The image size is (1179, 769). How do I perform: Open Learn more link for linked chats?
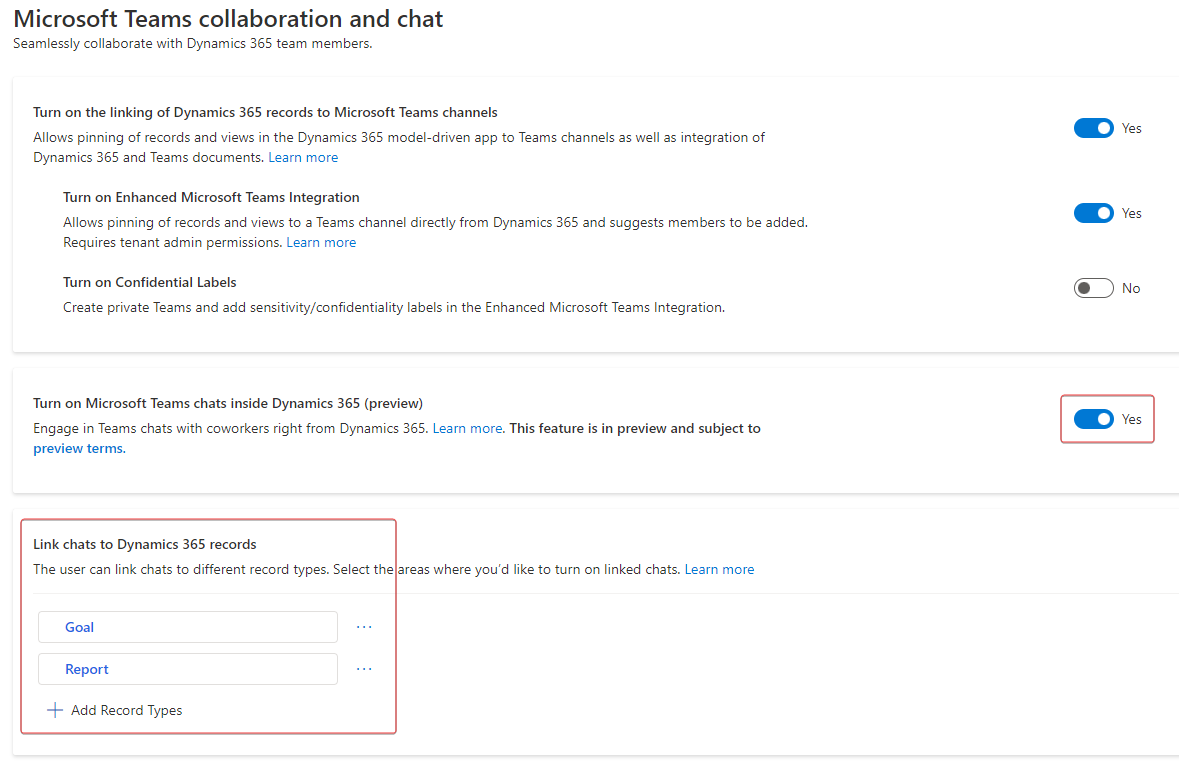coord(719,569)
